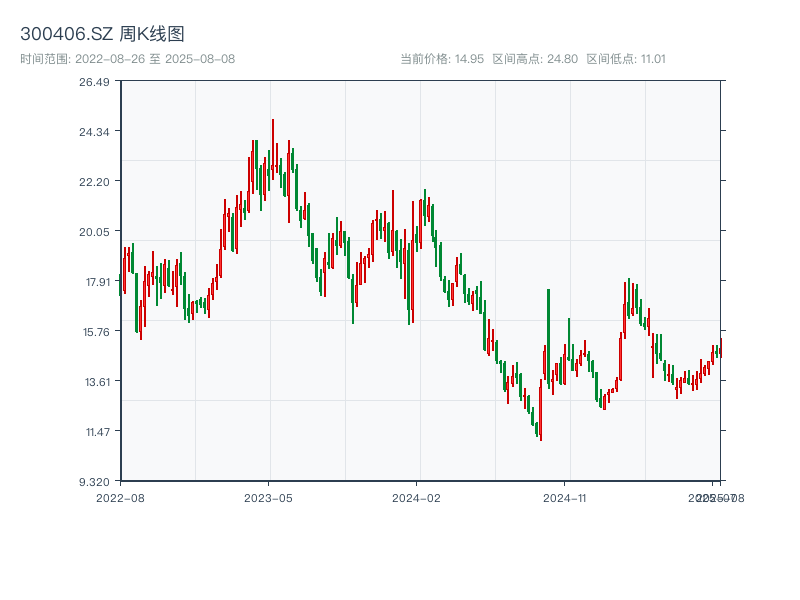Click the 13.61 y-axis price label
Image resolution: width=800 pixels, height=600 pixels.
coord(94,381)
